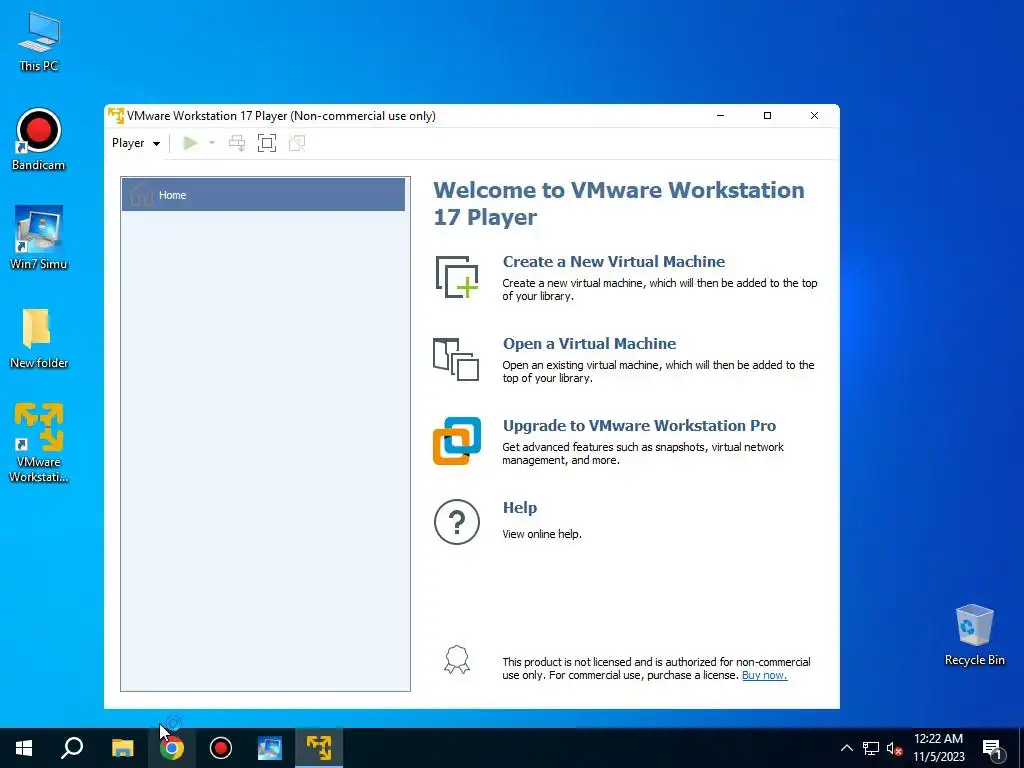Click the 'View online help.' text
The image size is (1024, 768).
(x=541, y=534)
